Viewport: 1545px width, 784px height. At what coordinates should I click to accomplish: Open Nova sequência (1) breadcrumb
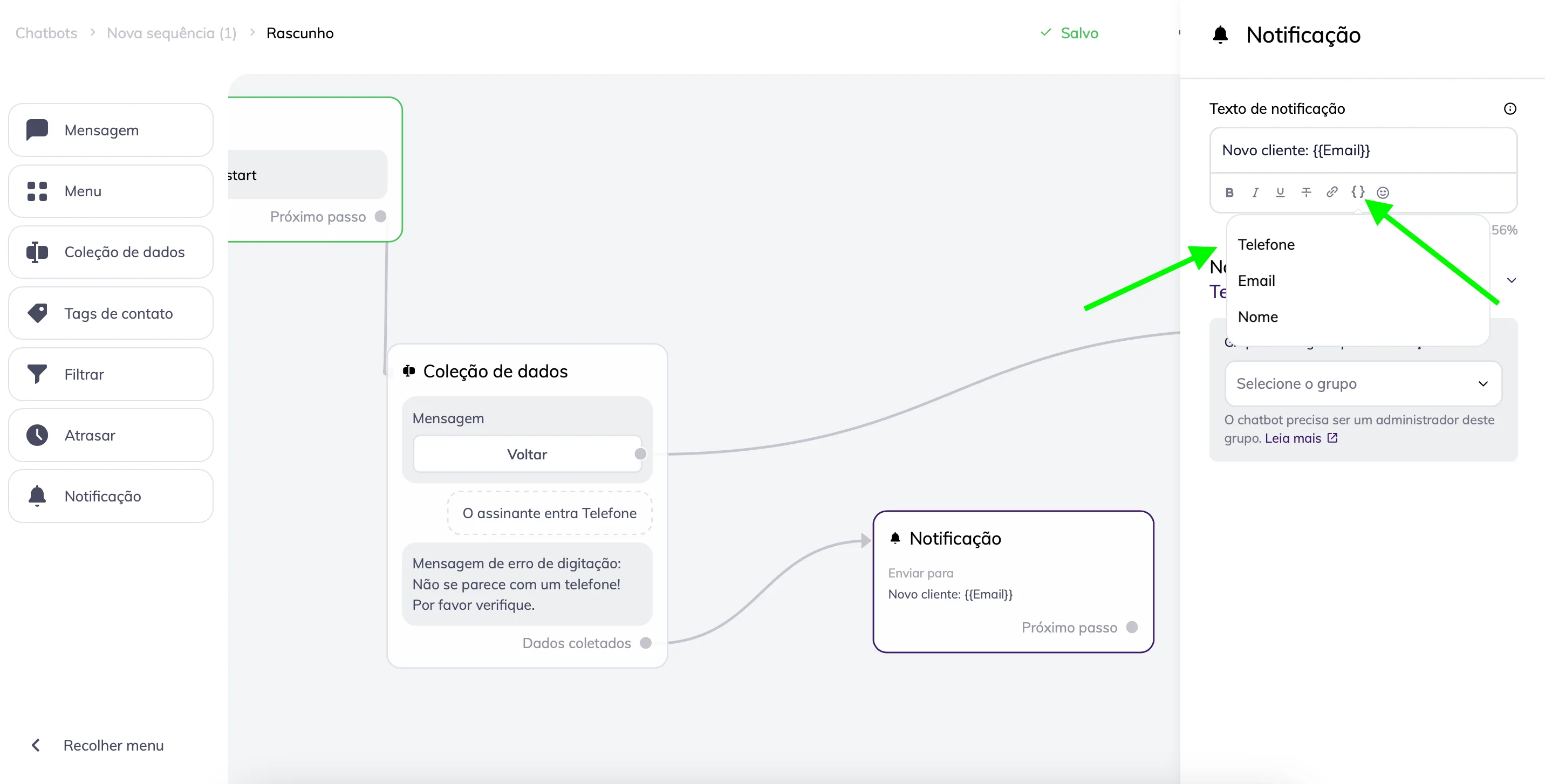[x=172, y=33]
